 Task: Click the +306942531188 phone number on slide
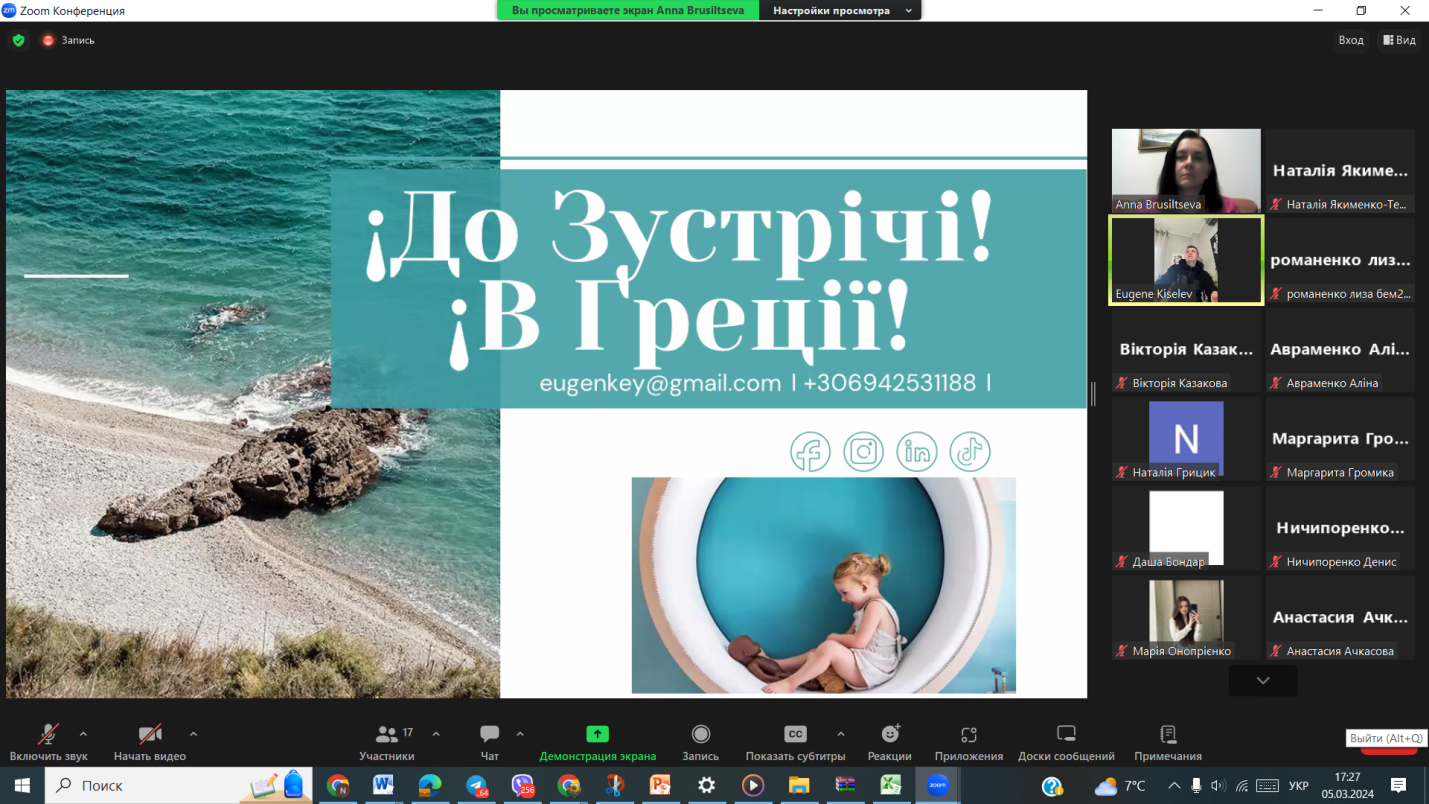[x=889, y=383]
